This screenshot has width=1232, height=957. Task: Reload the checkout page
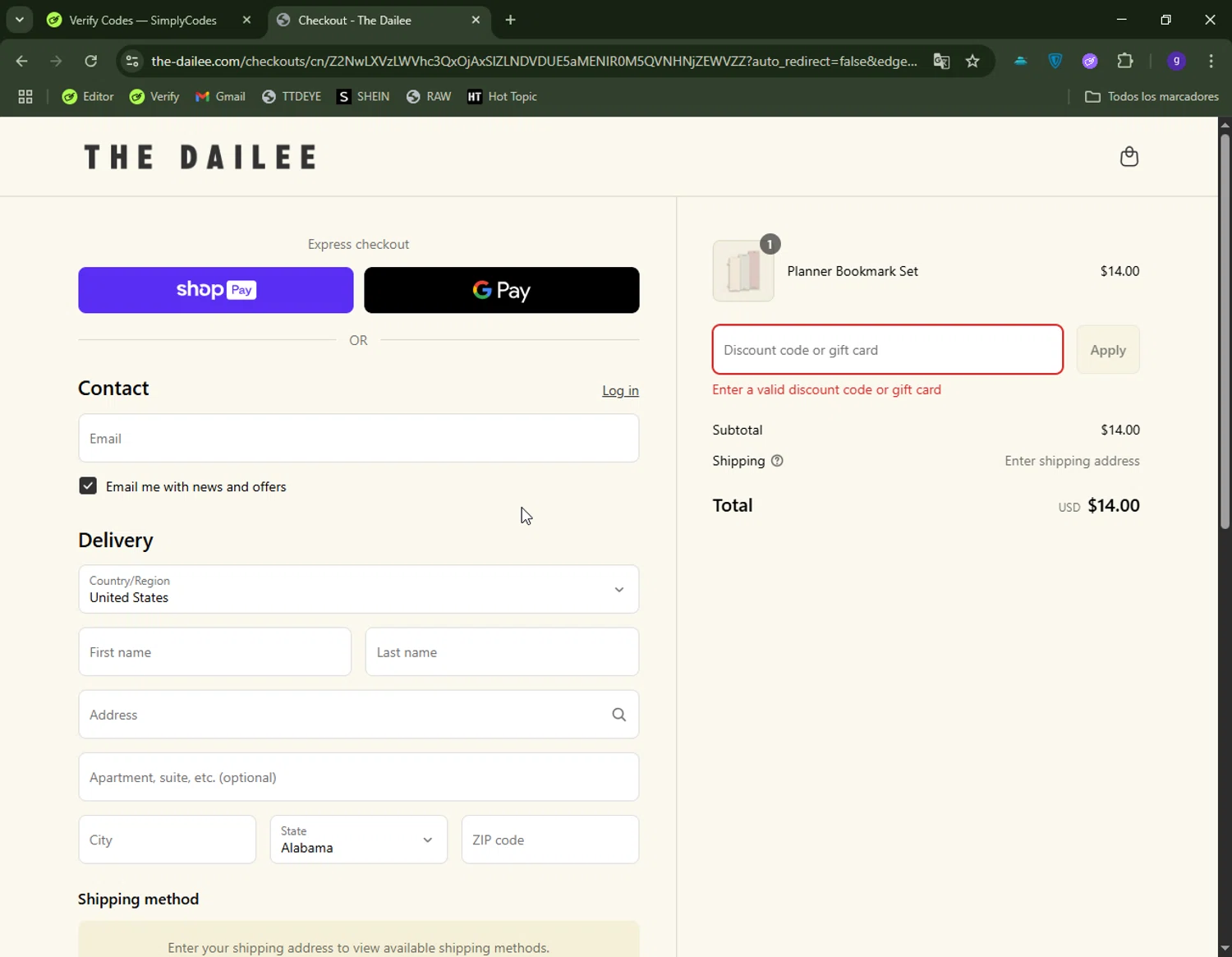91,61
